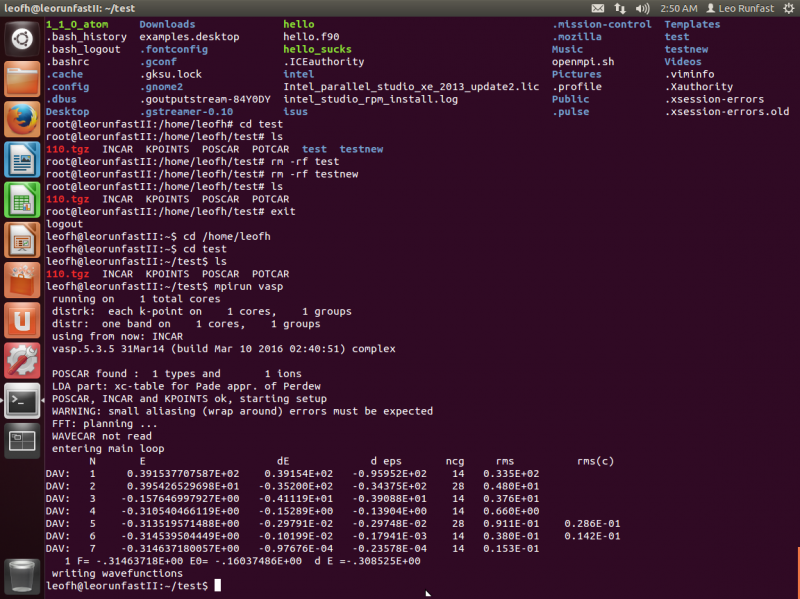Open the Leo Runfast user menu

[740, 8]
